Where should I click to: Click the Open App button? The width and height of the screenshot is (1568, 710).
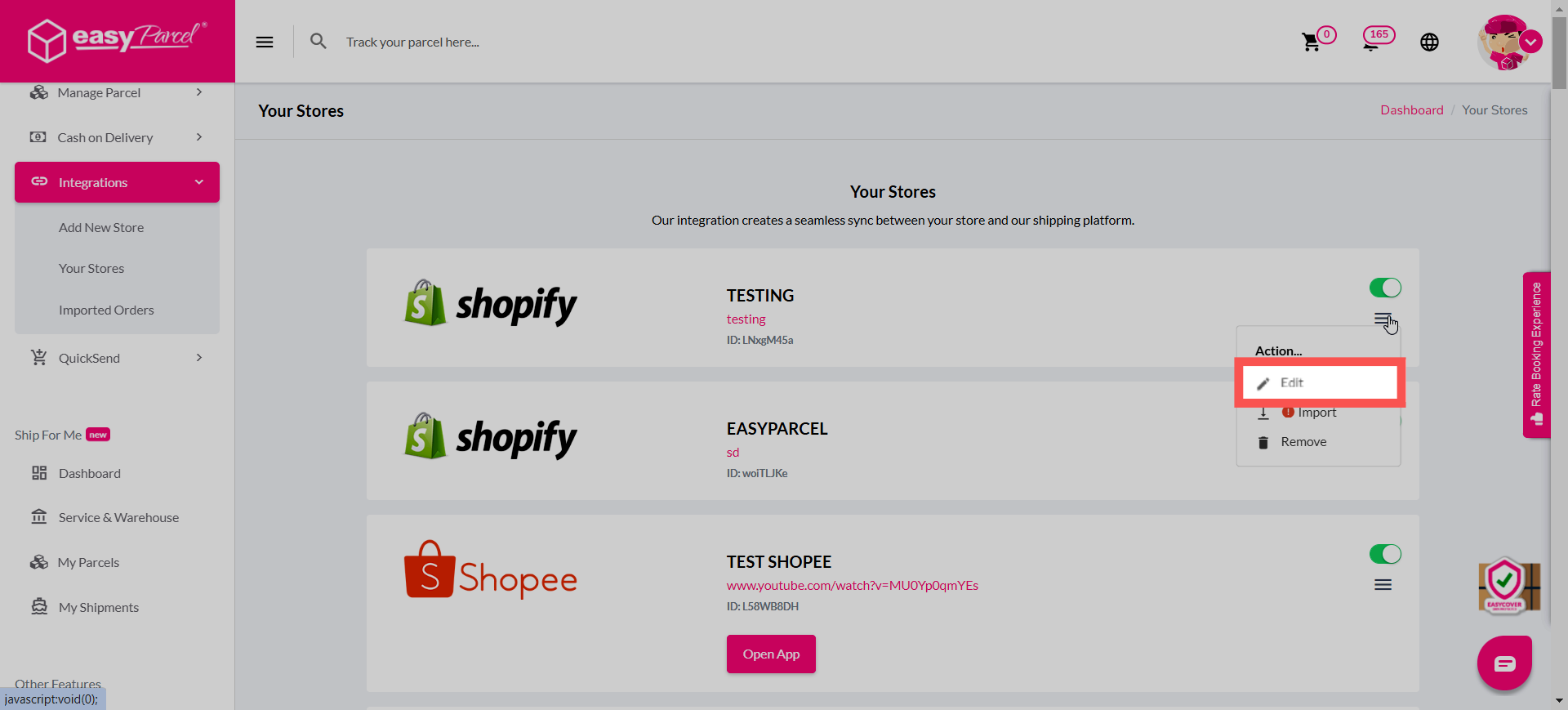(x=771, y=654)
